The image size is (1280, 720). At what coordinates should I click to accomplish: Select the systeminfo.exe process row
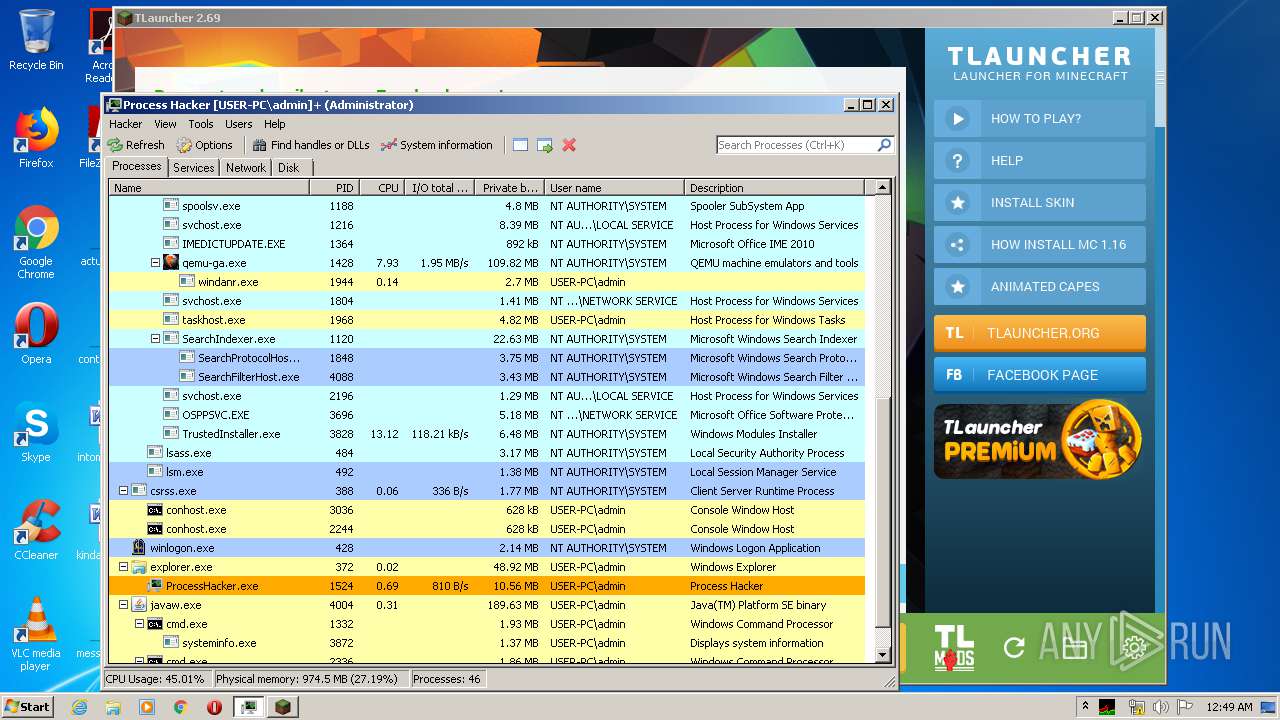tap(487, 643)
